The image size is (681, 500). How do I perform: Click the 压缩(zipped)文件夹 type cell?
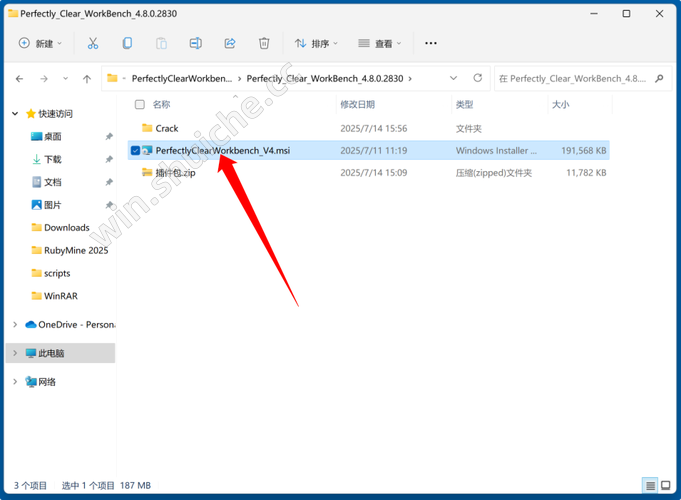[494, 173]
